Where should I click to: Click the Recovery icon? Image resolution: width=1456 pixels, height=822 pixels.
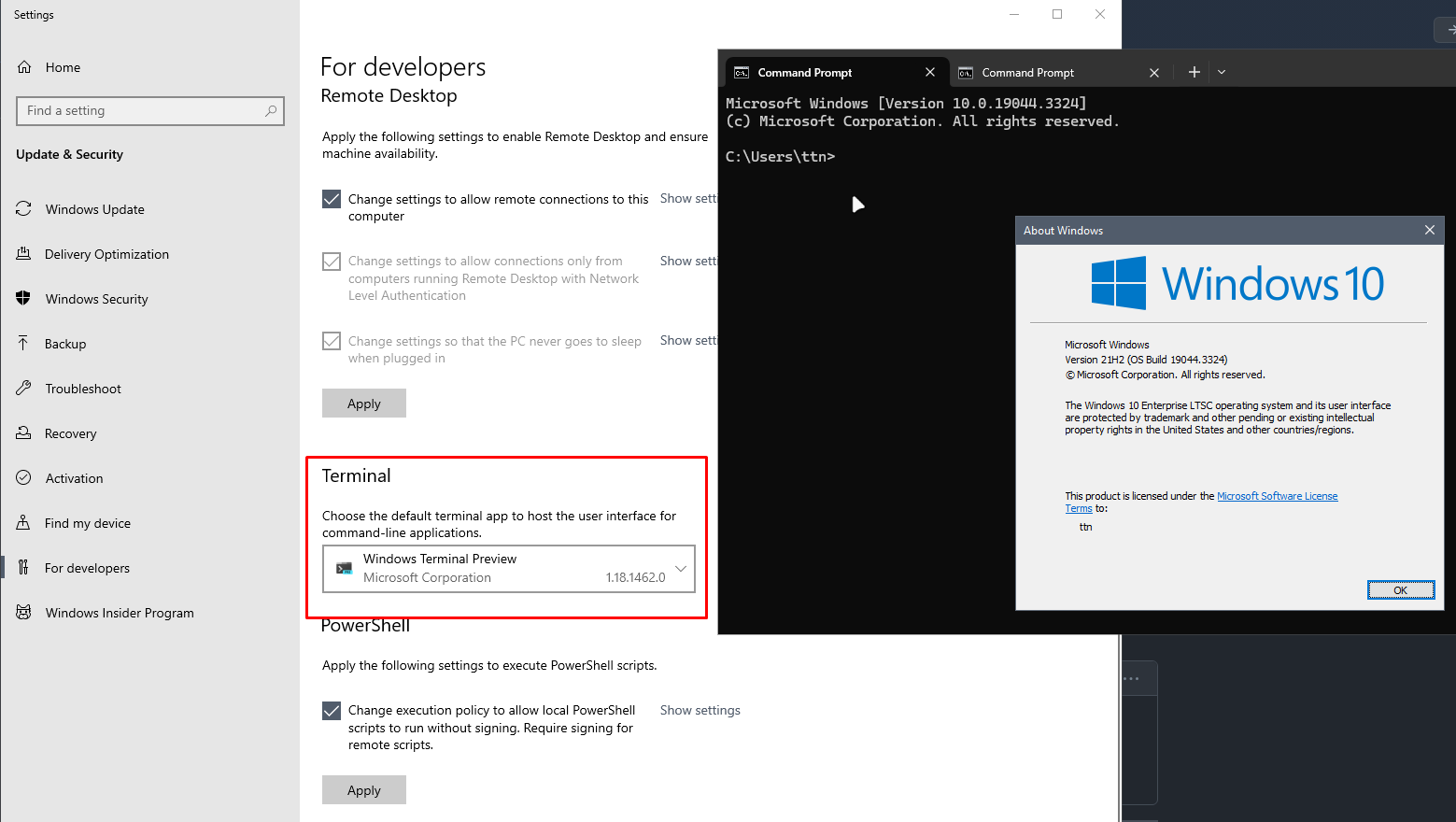pos(24,433)
